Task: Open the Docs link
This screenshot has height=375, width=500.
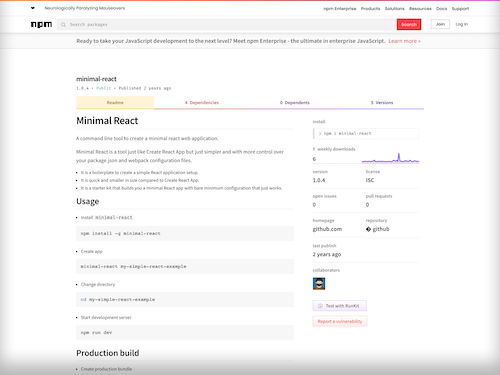Action: pos(442,9)
